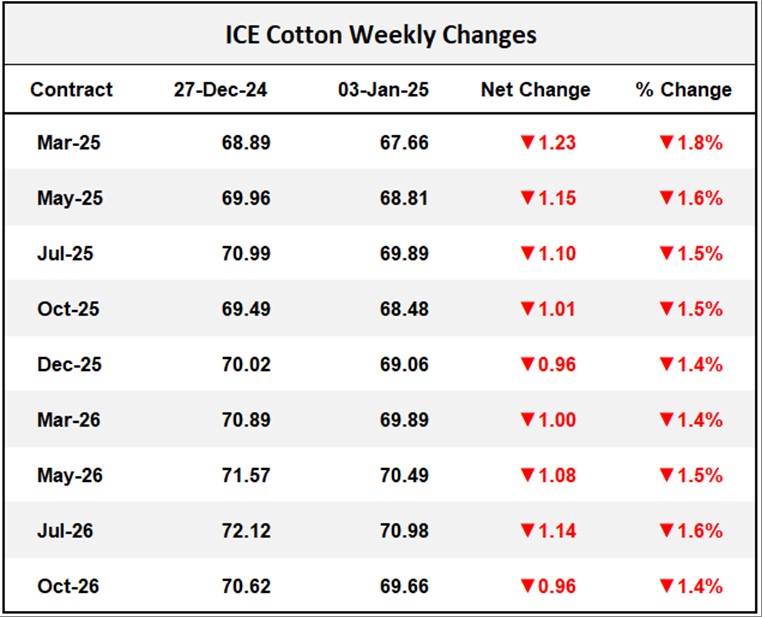
Task: Click the red triangle beside 1.01
Action: [527, 309]
